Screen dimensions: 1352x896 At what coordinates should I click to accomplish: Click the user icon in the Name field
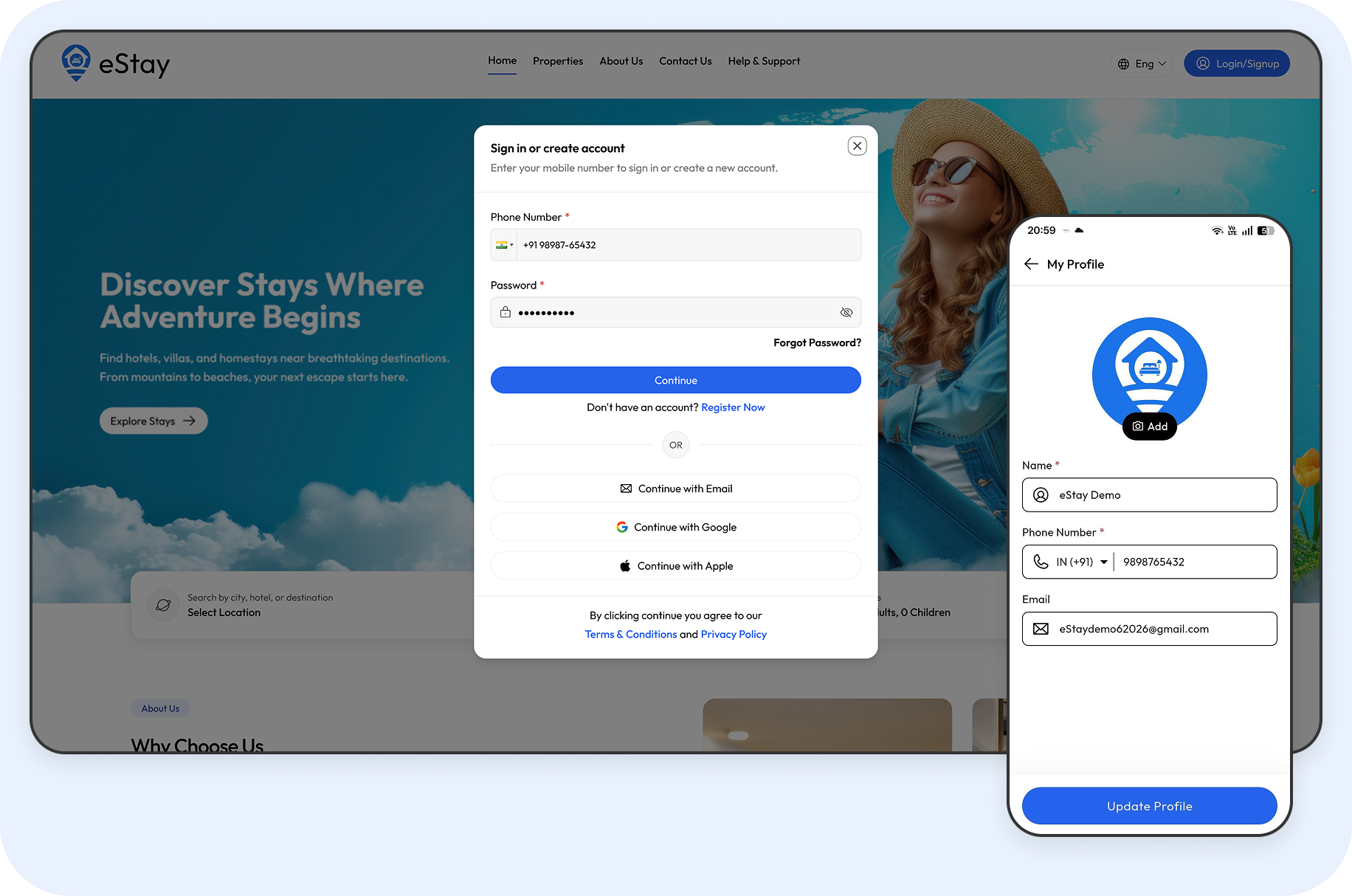[1041, 495]
